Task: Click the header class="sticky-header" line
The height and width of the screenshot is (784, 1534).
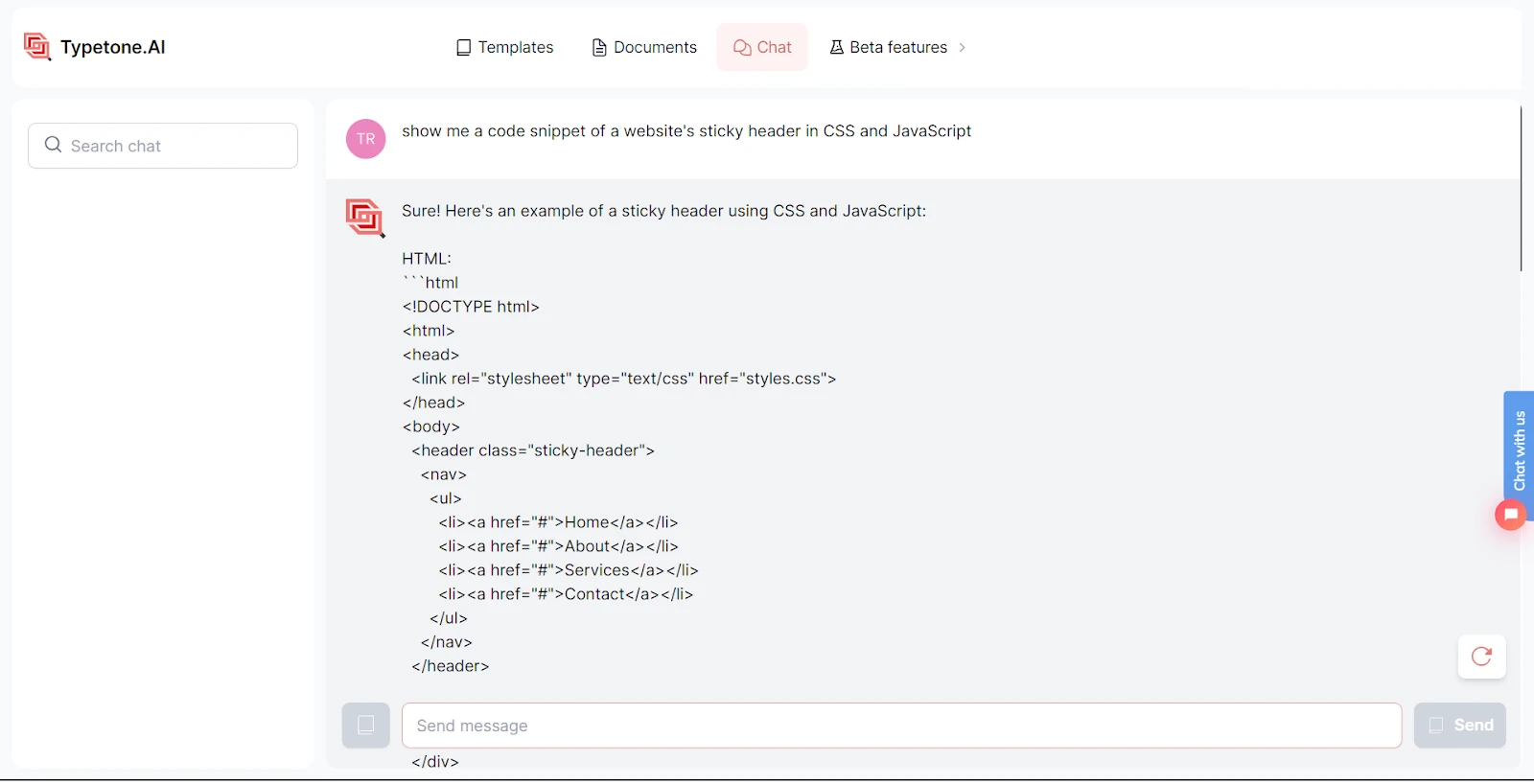Action: 533,450
